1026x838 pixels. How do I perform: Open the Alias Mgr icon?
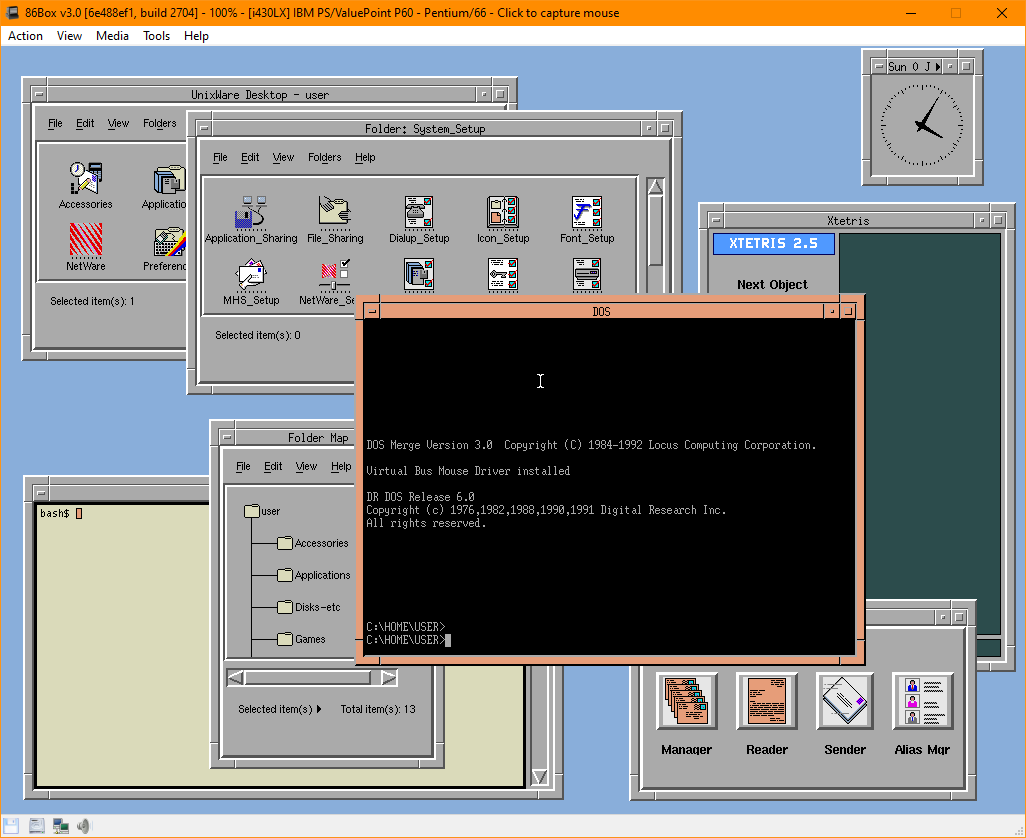pos(922,701)
